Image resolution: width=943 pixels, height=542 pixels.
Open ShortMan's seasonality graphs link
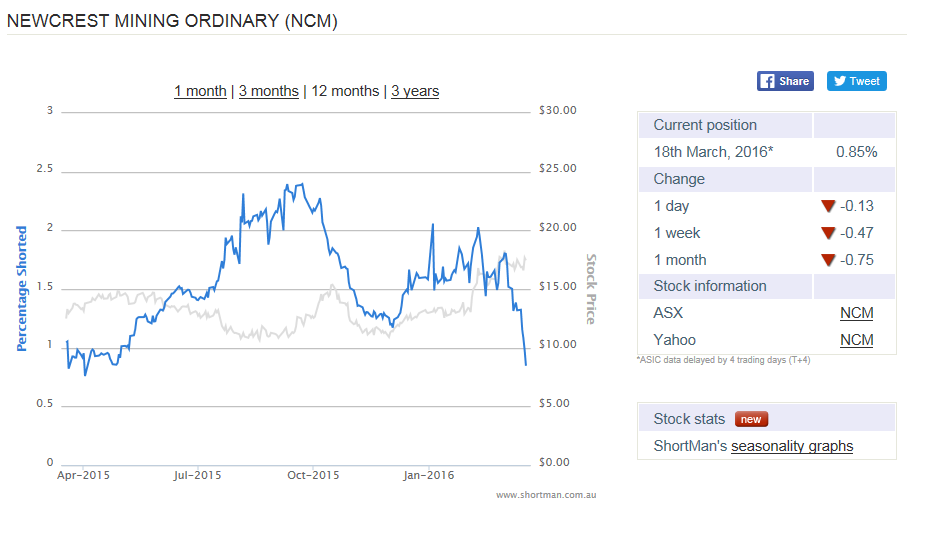pos(792,446)
